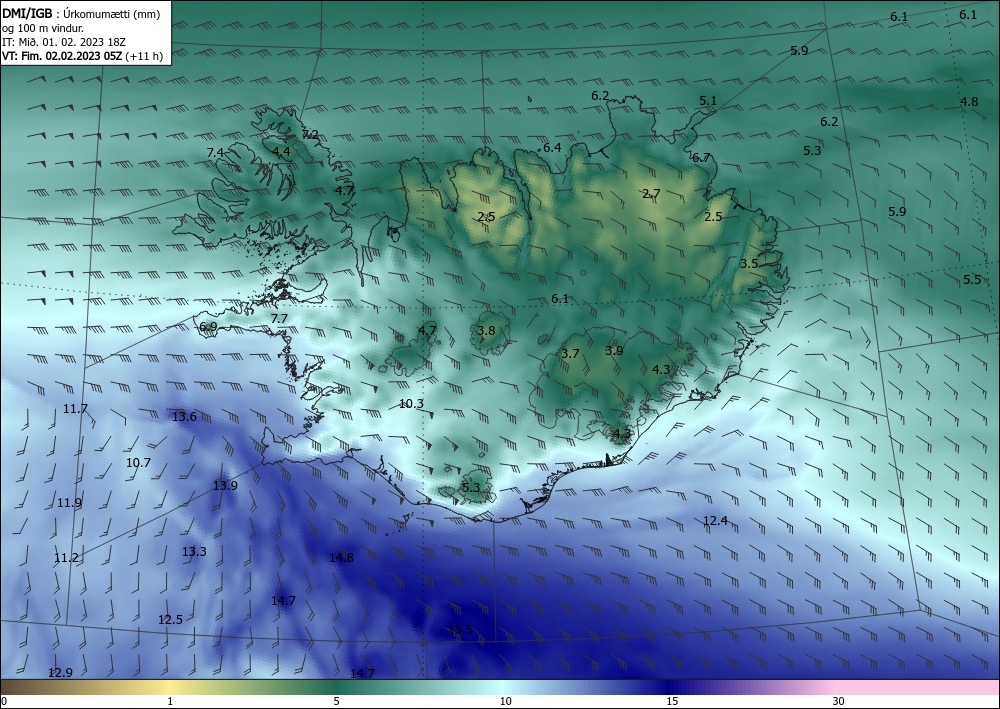1000x709 pixels.
Task: Click the map value 3.7
Action: pyautogui.click(x=570, y=353)
